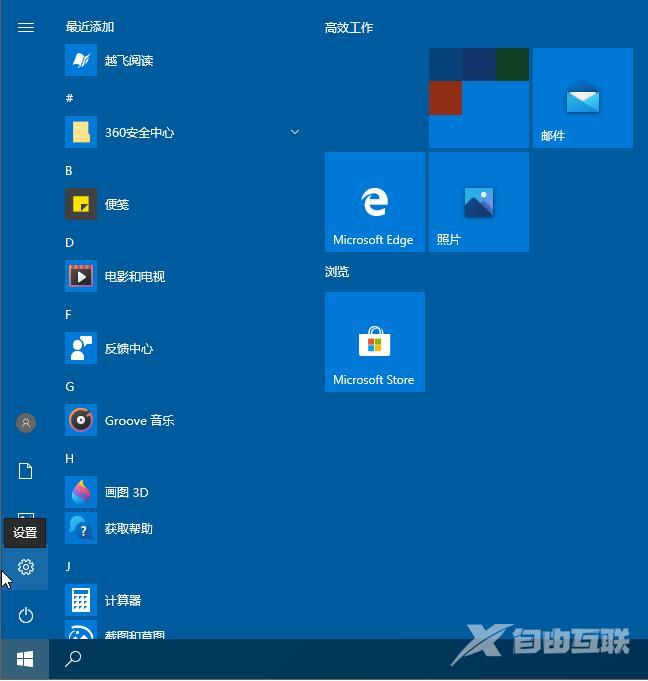Open the Power options icon

(26, 615)
